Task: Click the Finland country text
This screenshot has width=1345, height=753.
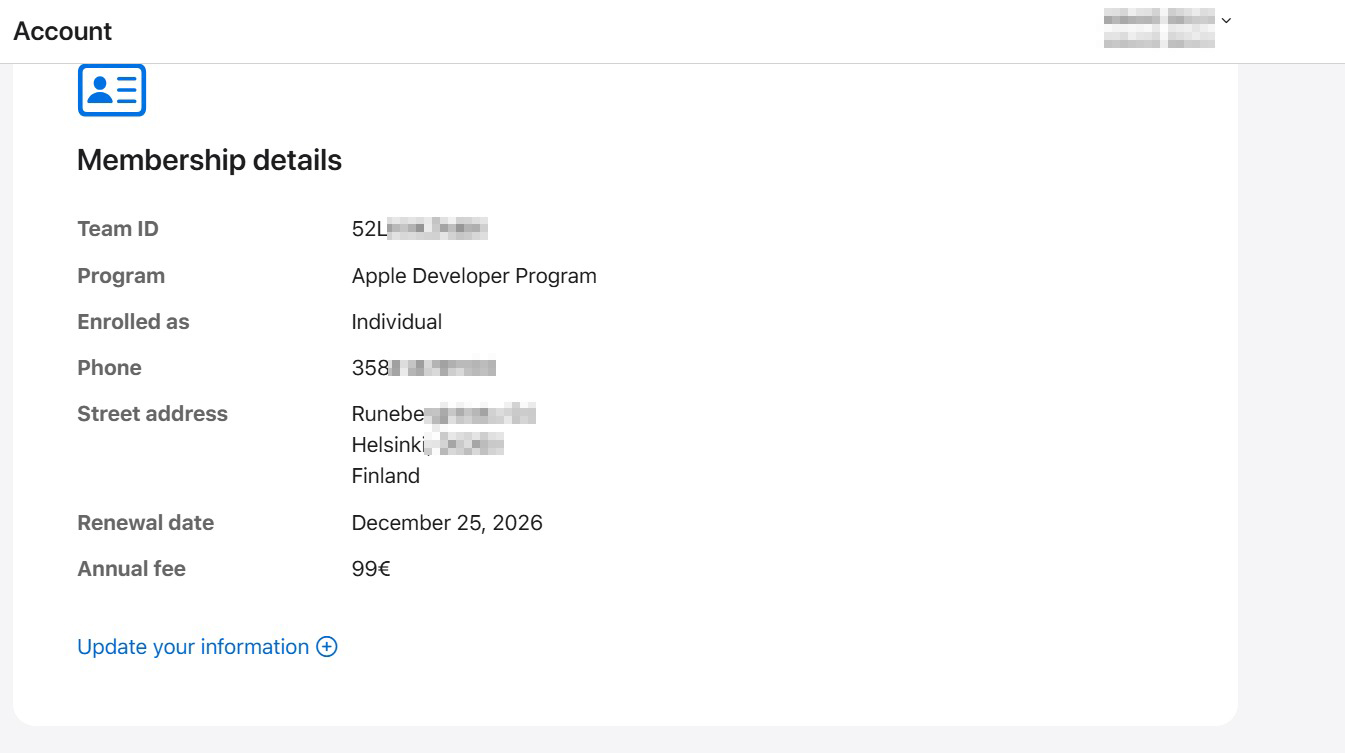Action: point(386,476)
